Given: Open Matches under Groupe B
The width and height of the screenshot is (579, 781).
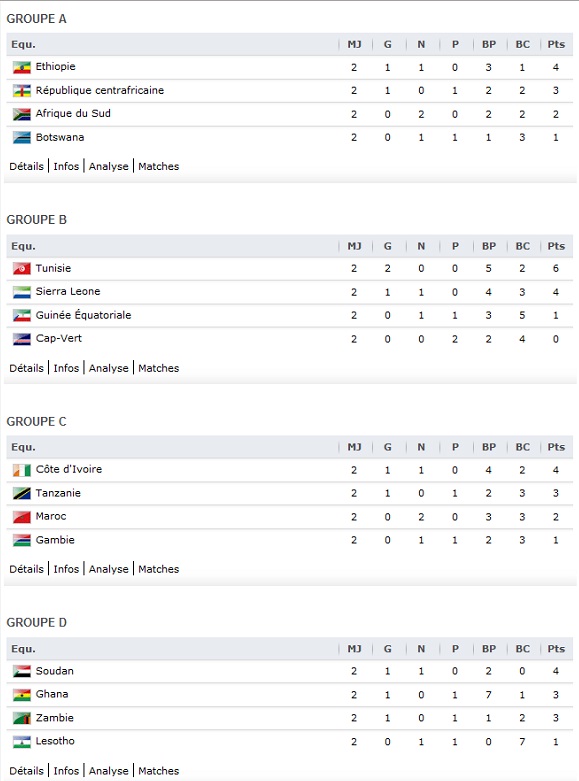Looking at the screenshot, I should pyautogui.click(x=158, y=368).
